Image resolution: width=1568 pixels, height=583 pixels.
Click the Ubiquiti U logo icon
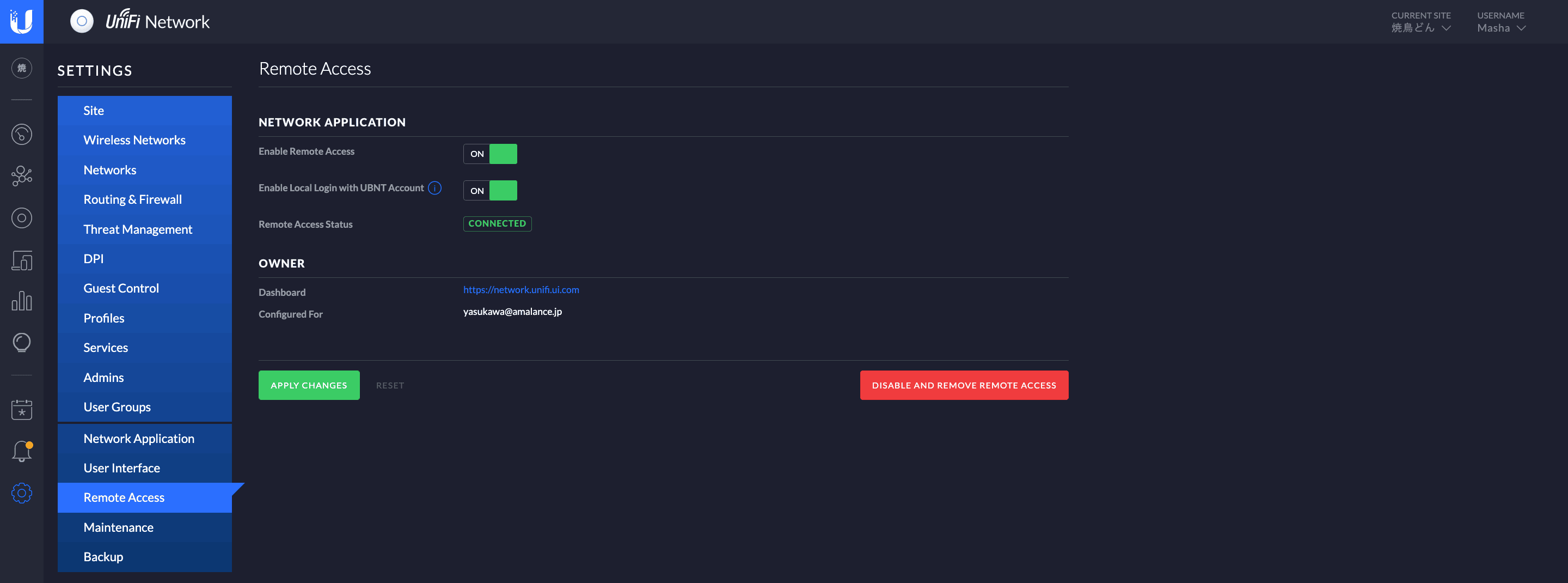point(21,21)
